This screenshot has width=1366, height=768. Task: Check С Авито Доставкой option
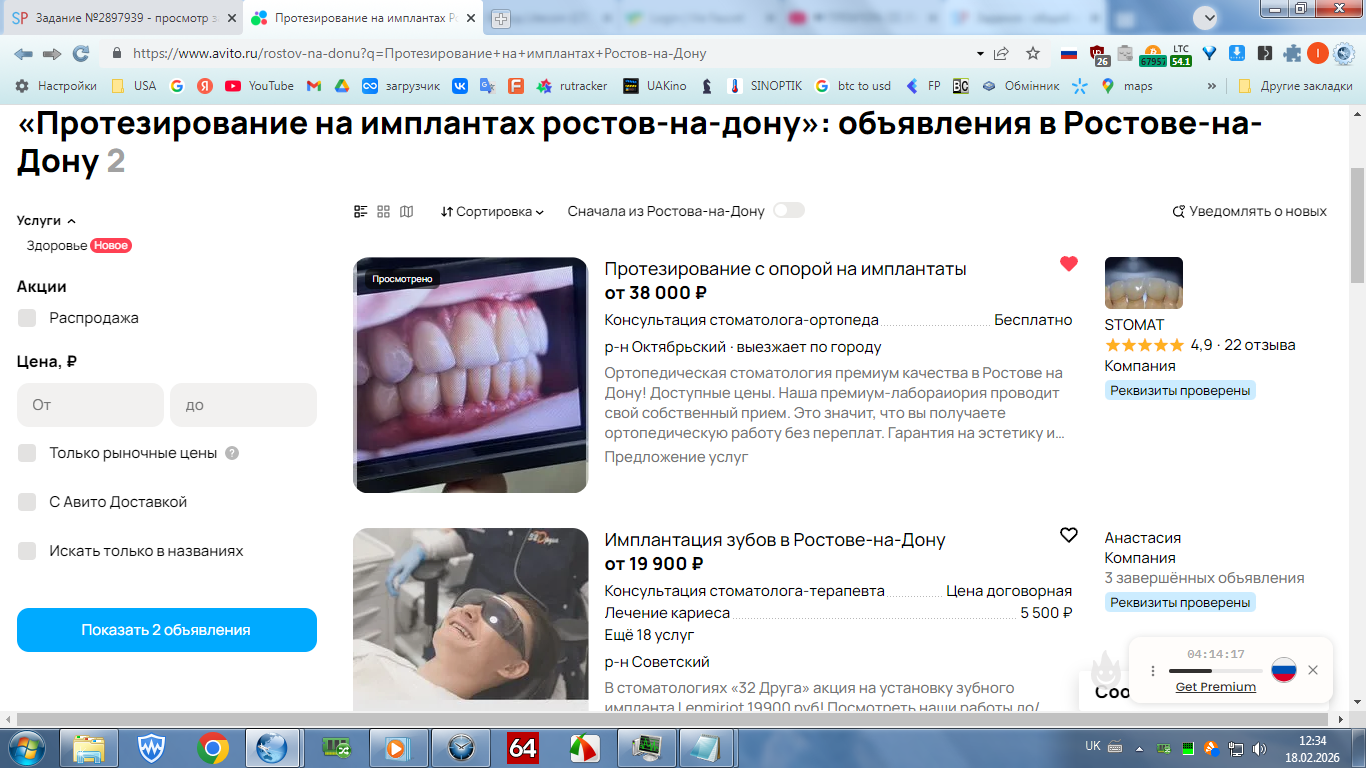tap(27, 502)
